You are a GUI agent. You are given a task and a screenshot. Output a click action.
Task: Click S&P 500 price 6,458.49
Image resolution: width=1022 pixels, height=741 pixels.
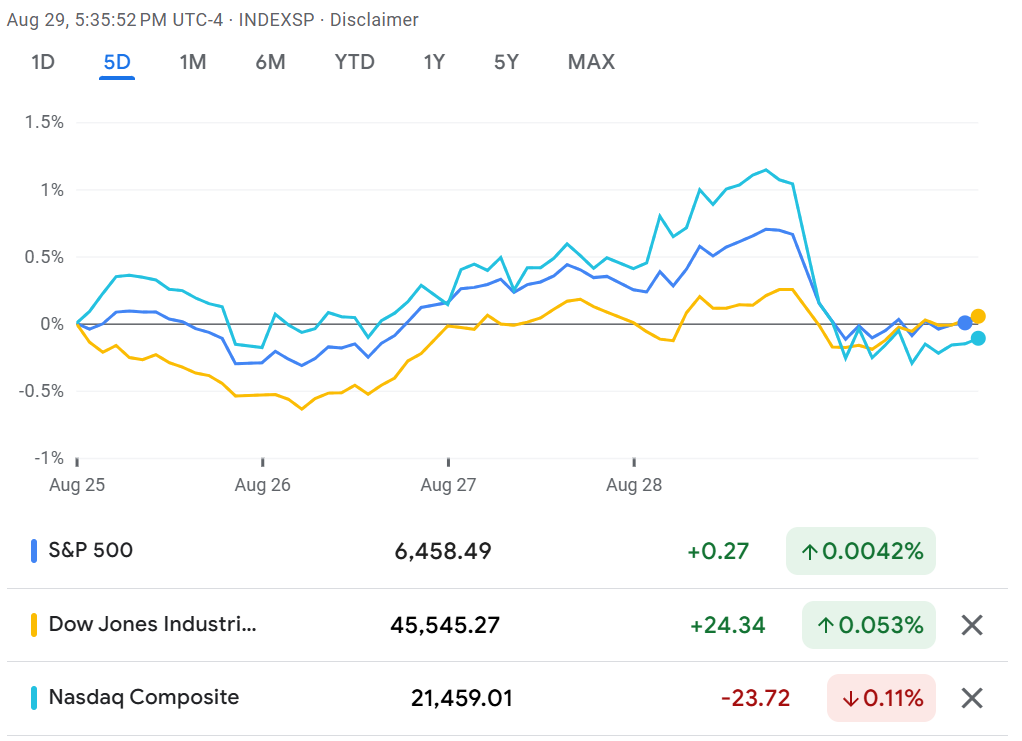[443, 551]
